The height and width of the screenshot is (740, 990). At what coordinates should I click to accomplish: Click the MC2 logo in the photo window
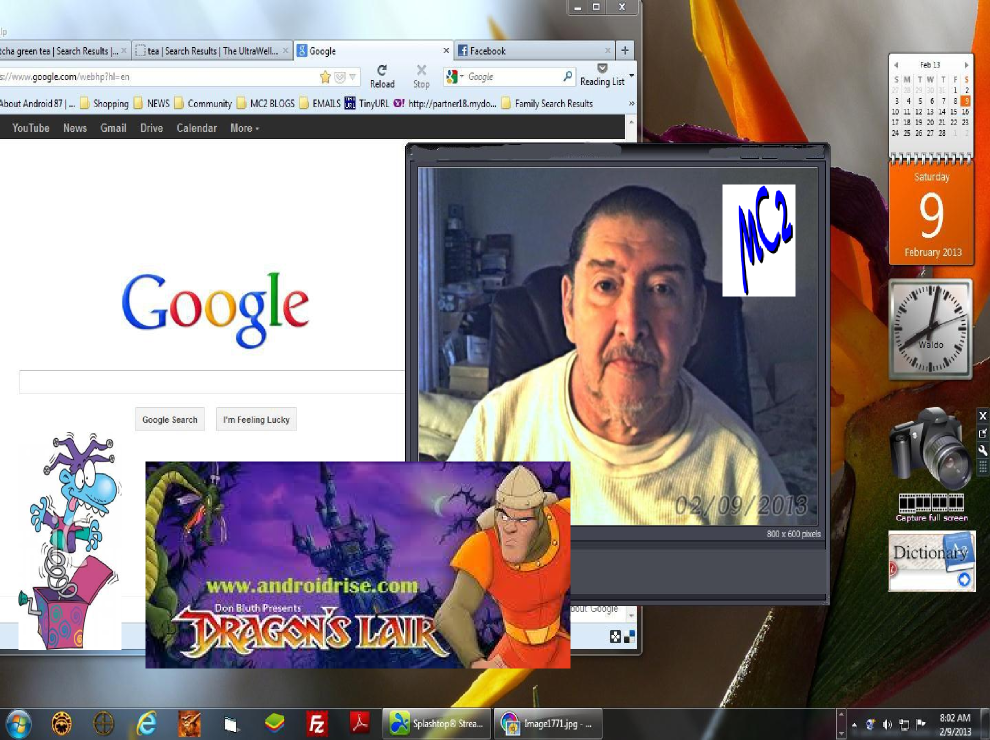coord(758,240)
